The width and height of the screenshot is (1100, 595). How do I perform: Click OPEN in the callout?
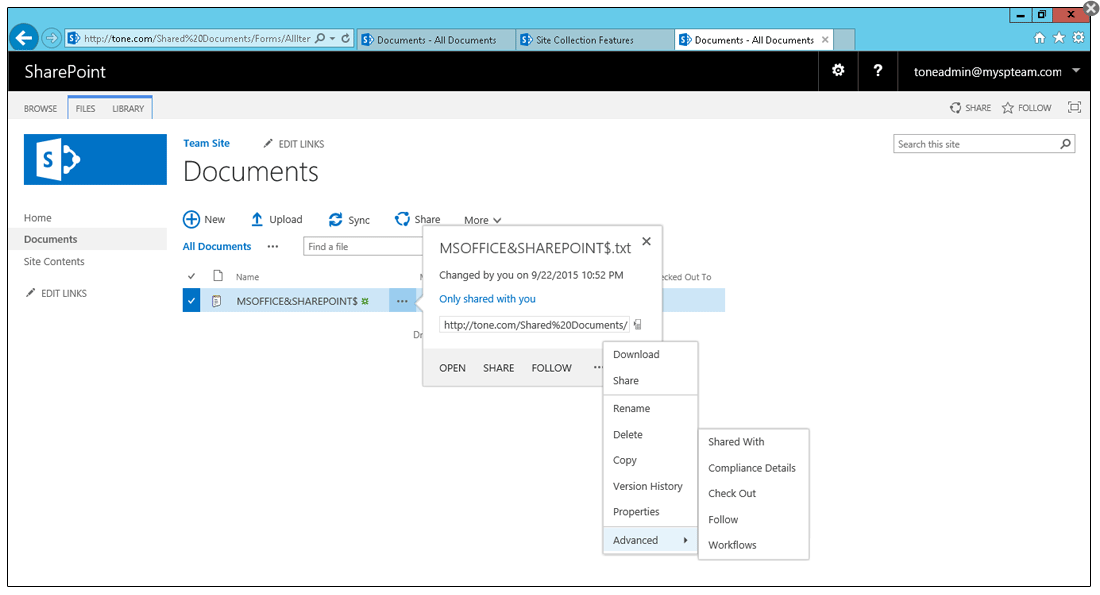click(x=452, y=368)
